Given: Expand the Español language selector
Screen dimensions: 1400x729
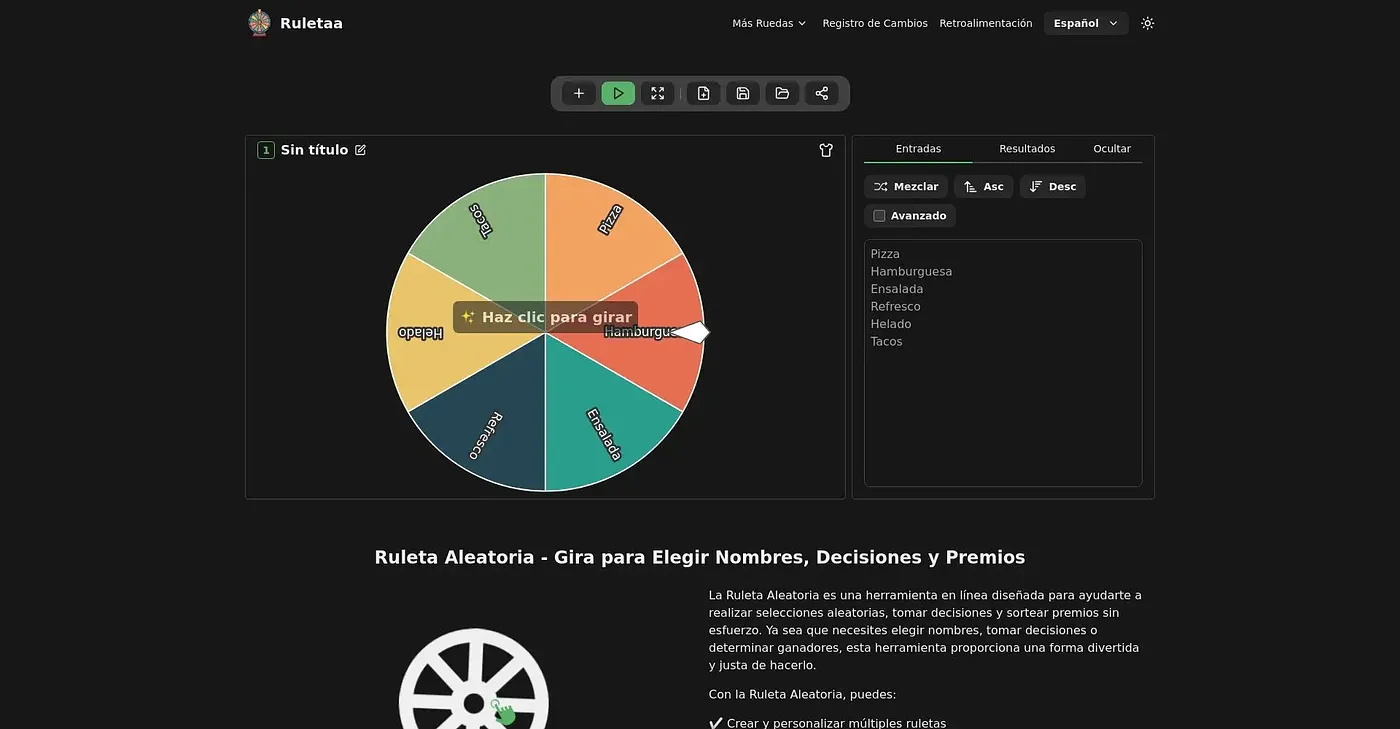Looking at the screenshot, I should [x=1086, y=23].
